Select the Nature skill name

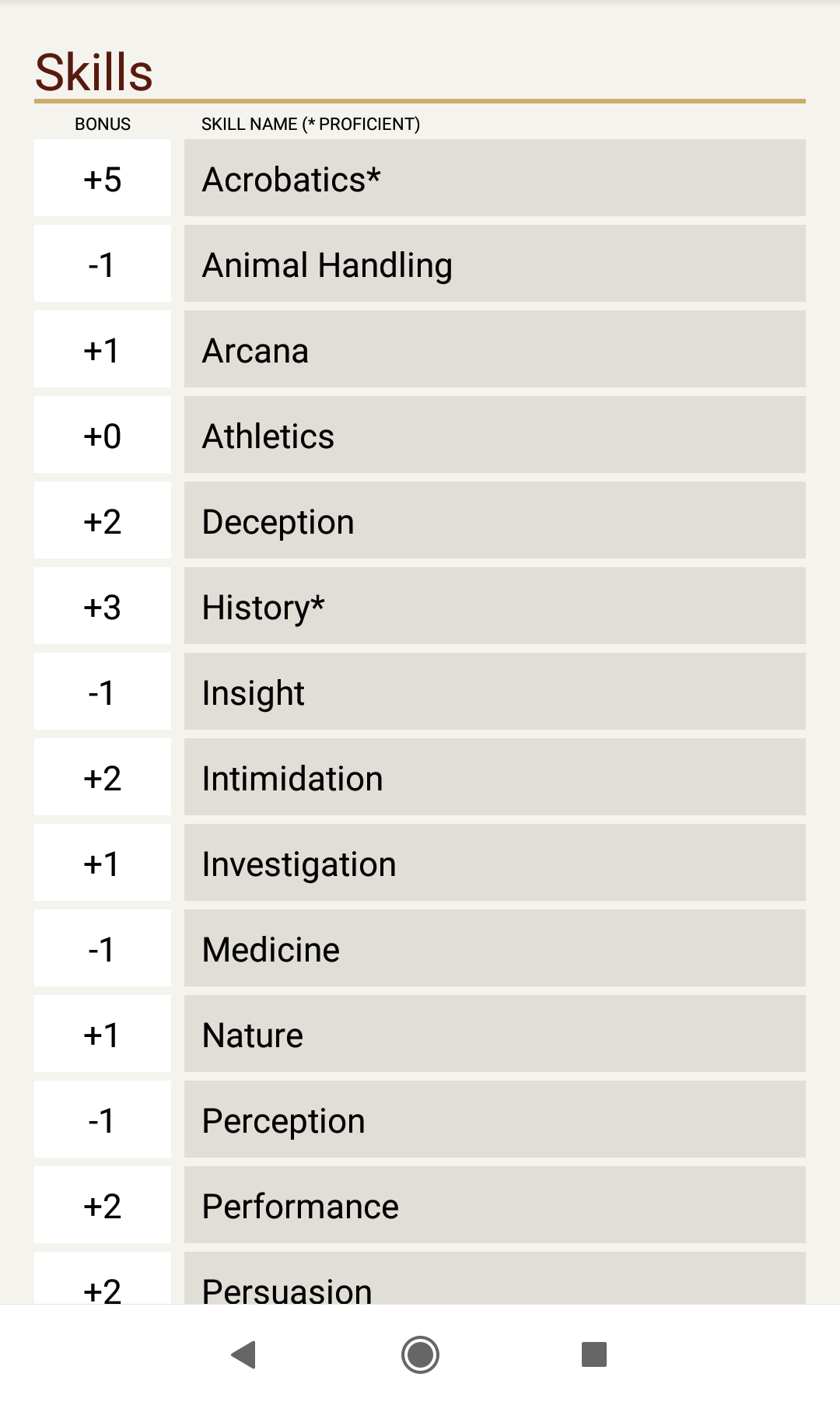(x=495, y=1034)
